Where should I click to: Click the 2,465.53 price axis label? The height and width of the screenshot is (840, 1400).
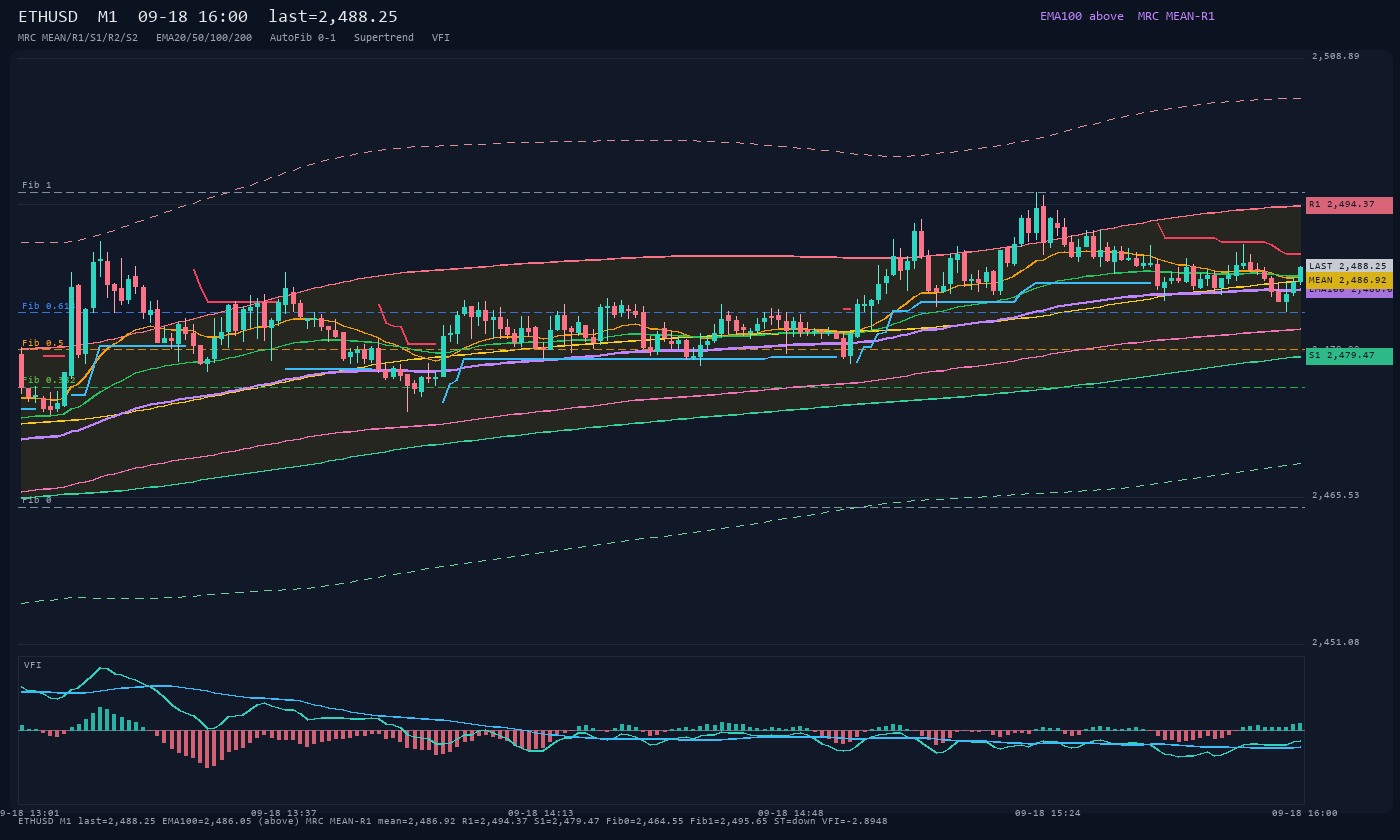tap(1335, 495)
